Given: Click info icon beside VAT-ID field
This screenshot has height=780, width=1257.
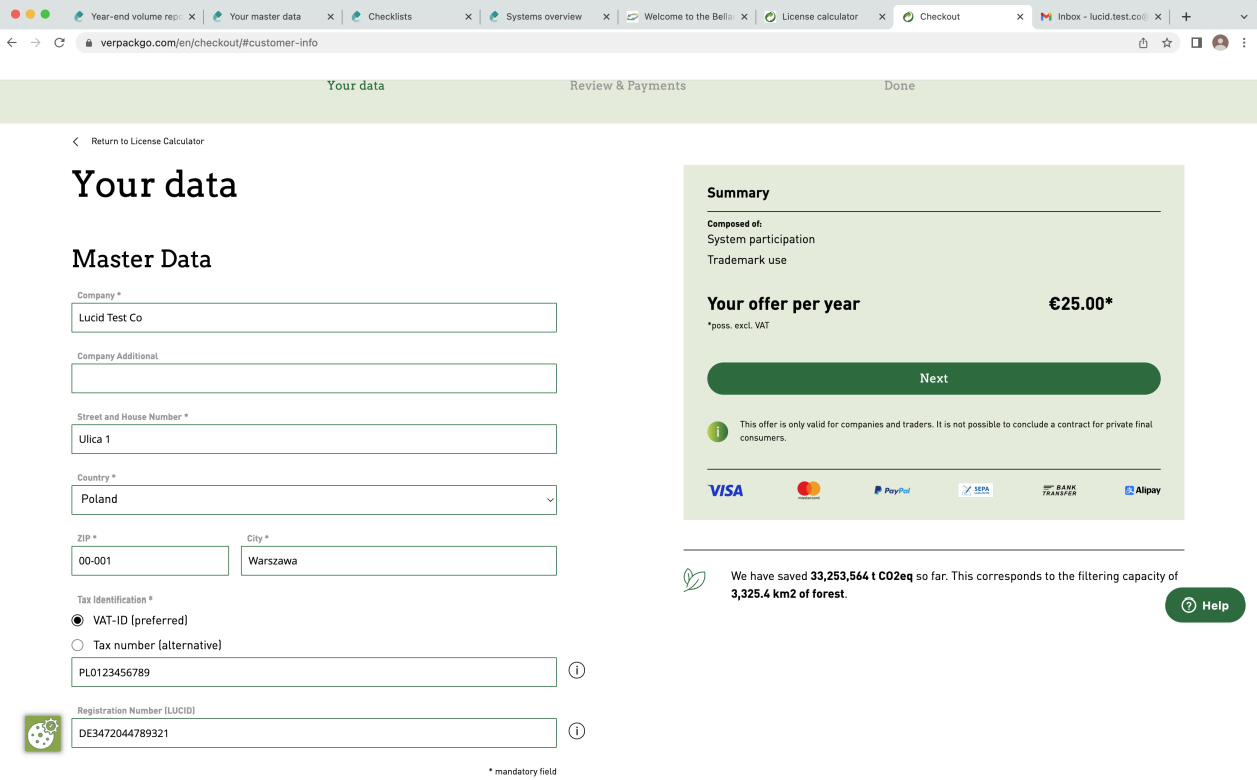Looking at the screenshot, I should pyautogui.click(x=576, y=670).
